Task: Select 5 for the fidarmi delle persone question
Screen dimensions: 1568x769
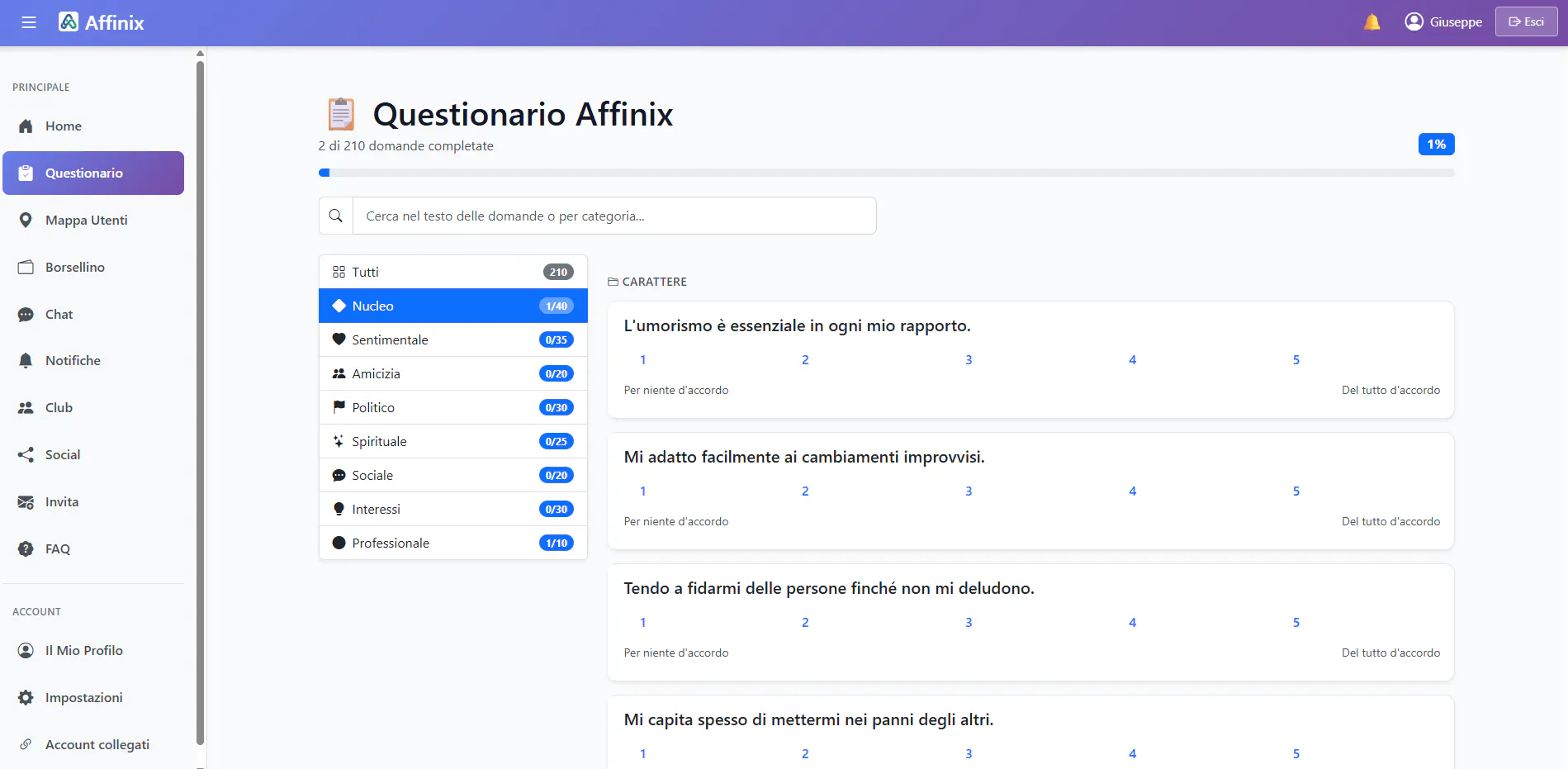Action: click(1296, 623)
